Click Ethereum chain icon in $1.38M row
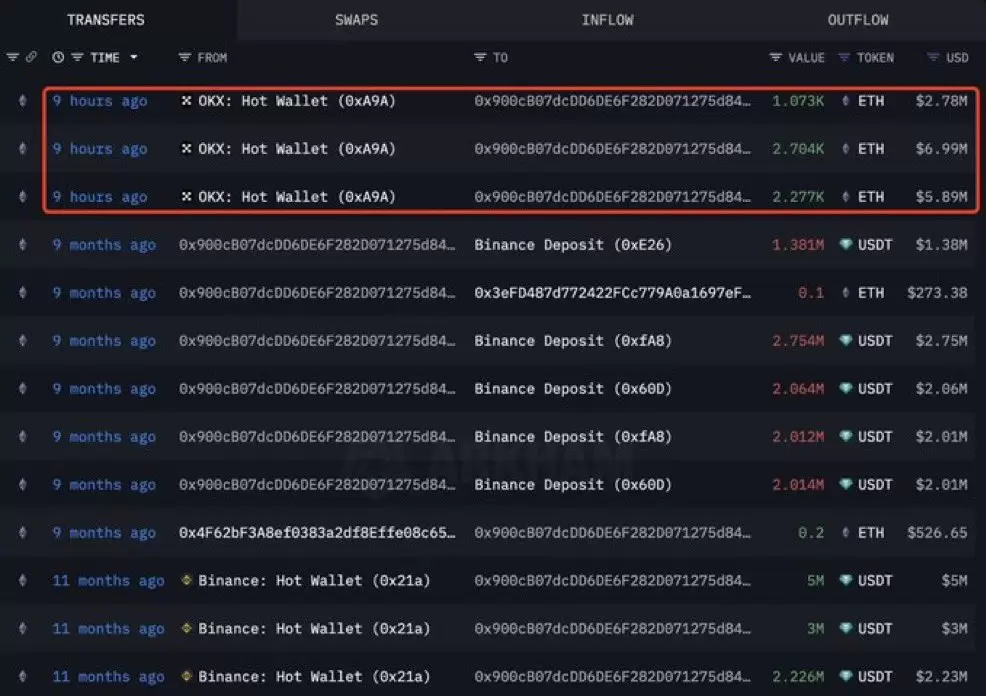The height and width of the screenshot is (696, 986). pyautogui.click(x=23, y=245)
